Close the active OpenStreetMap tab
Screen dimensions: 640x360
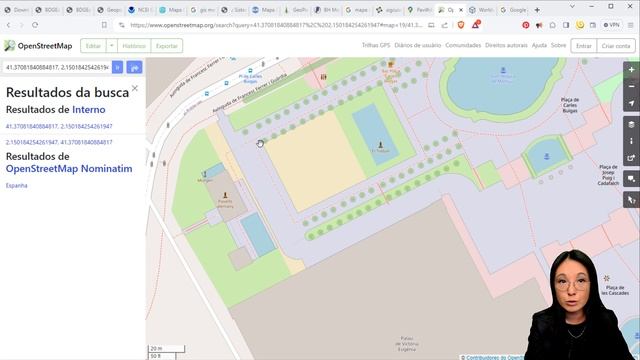coord(461,10)
